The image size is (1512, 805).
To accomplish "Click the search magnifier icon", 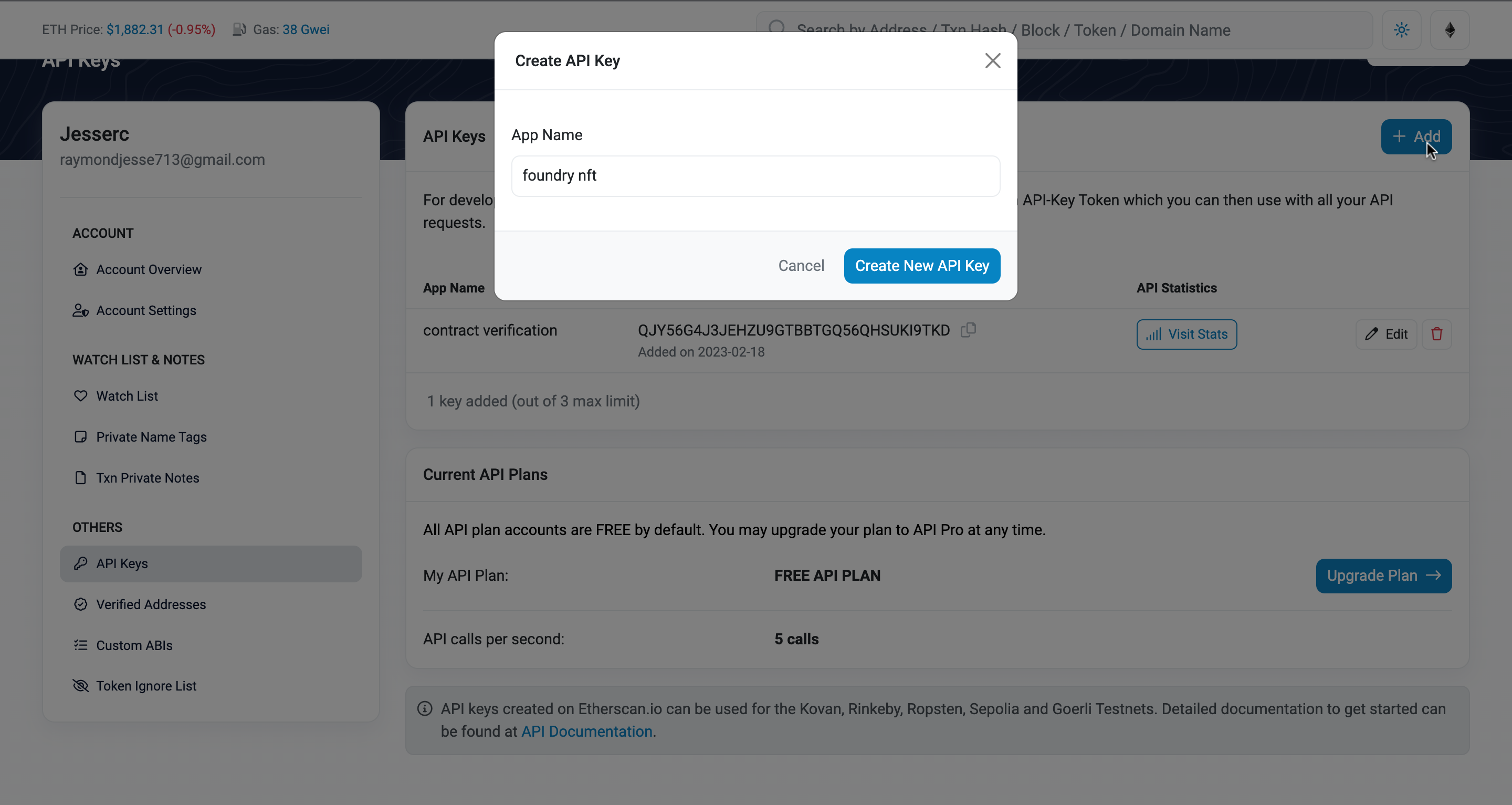I will tap(776, 27).
